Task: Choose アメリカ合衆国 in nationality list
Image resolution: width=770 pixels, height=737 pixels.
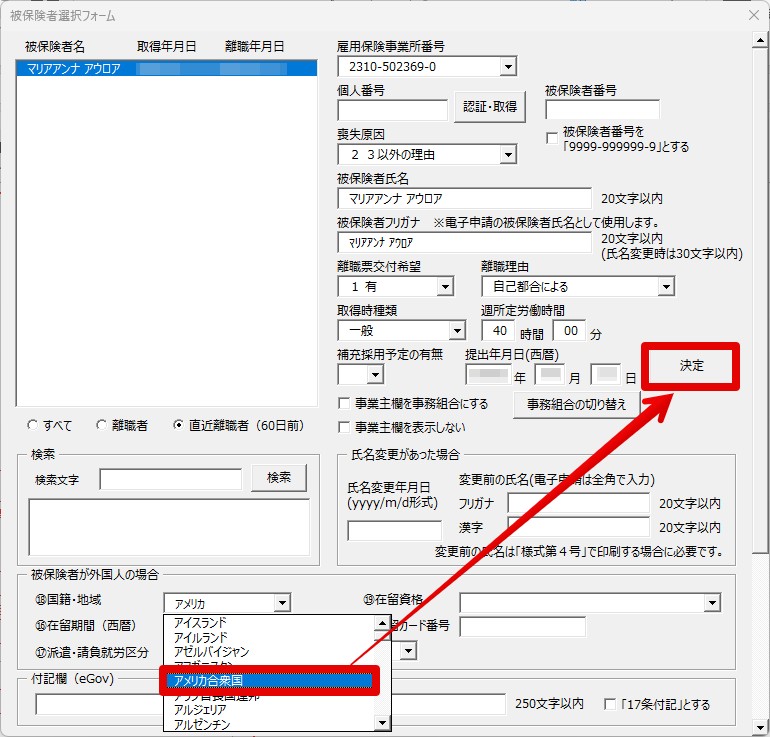Action: coord(269,681)
